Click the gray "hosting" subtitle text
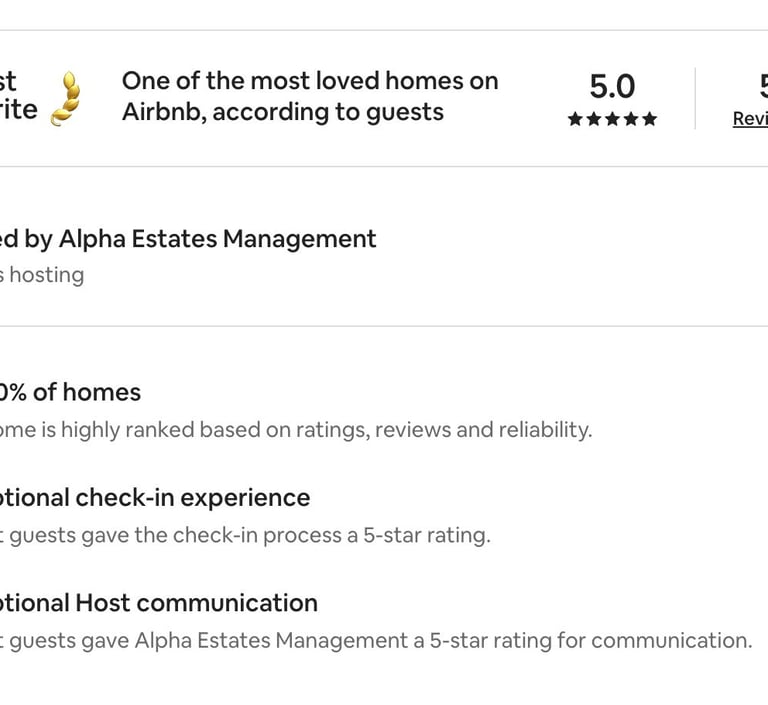This screenshot has height=705, width=768. [47, 275]
